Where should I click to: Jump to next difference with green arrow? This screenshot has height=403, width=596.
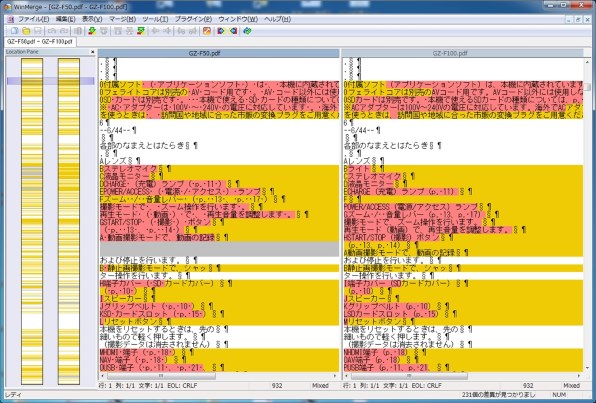click(x=92, y=31)
